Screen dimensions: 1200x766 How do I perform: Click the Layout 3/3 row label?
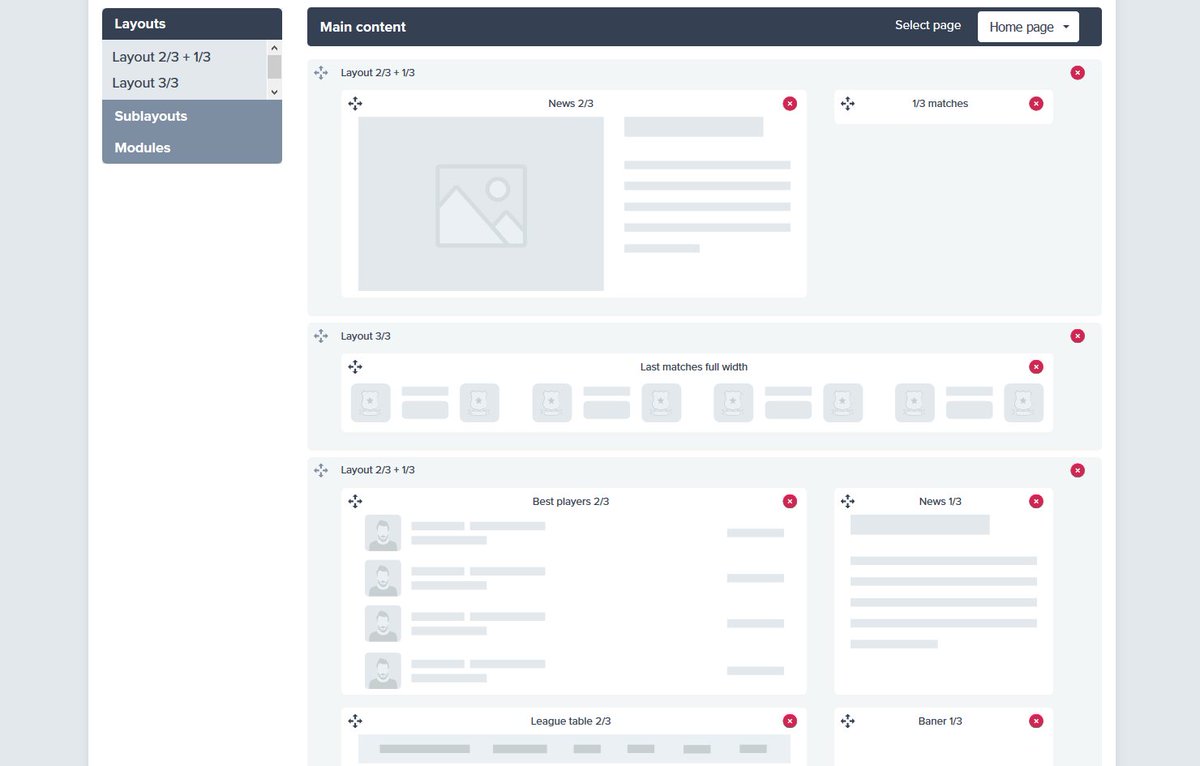pyautogui.click(x=366, y=336)
